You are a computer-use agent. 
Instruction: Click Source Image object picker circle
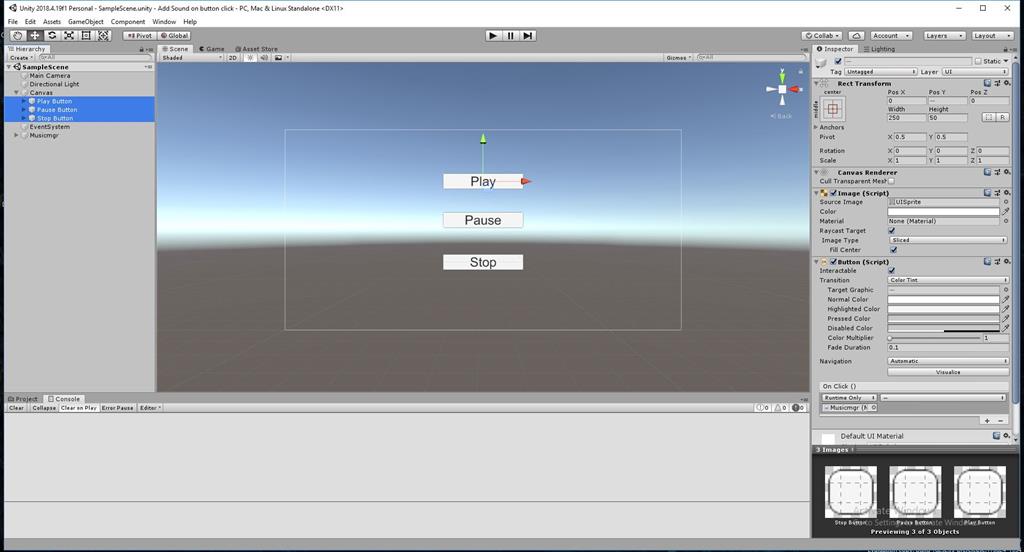(x=1006, y=202)
